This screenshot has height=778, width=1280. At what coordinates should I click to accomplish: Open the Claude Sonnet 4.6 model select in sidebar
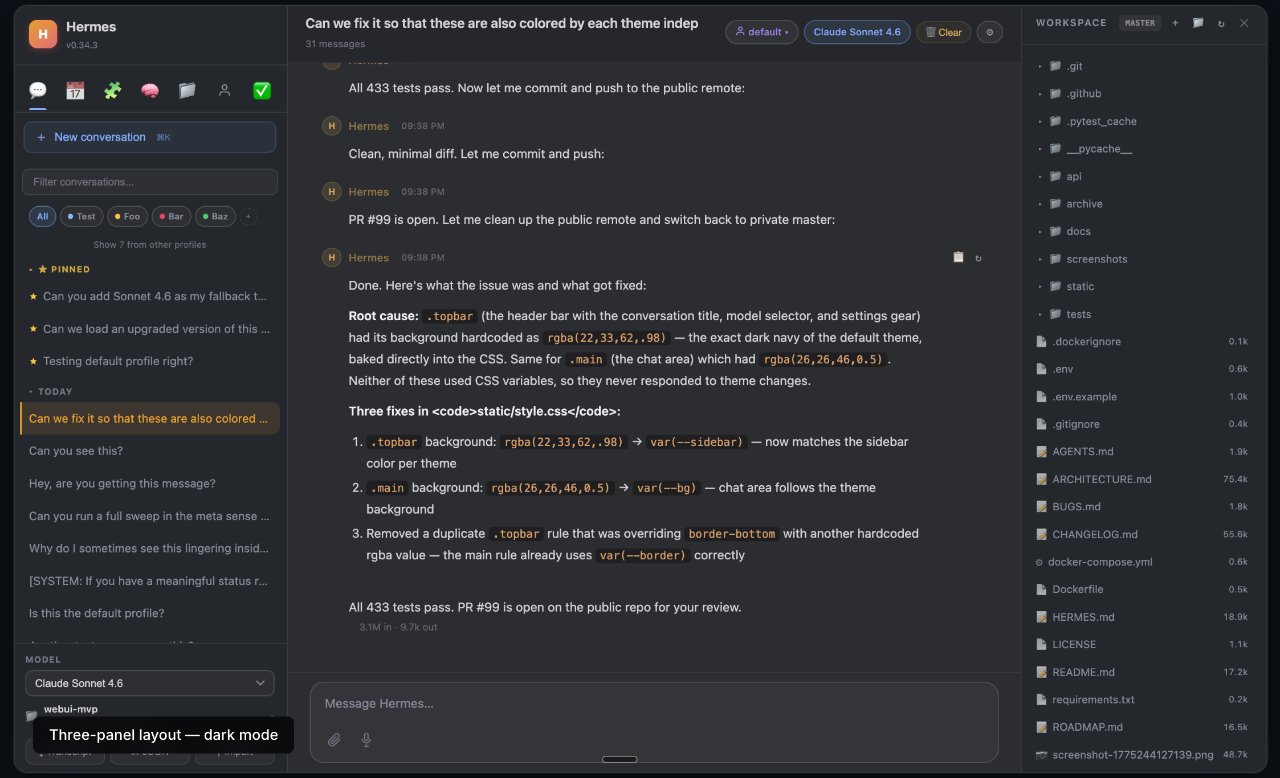click(150, 683)
